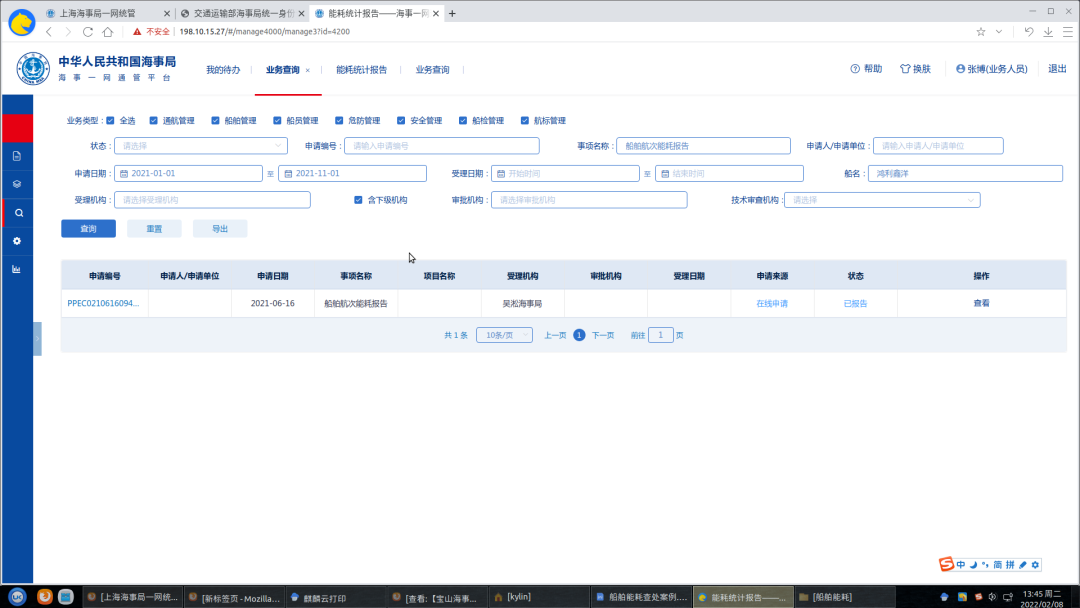Viewport: 1080px width, 608px height.
Task: Click the Maritime Safety Administration logo
Action: [33, 69]
